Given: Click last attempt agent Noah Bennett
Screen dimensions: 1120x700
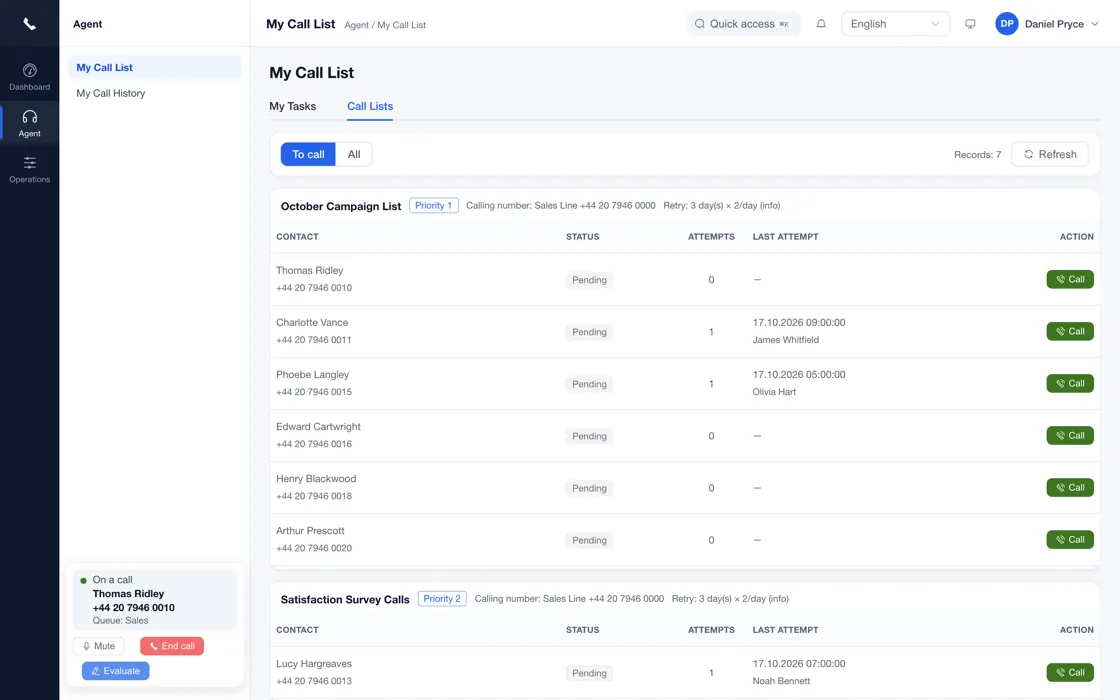Looking at the screenshot, I should point(781,681).
